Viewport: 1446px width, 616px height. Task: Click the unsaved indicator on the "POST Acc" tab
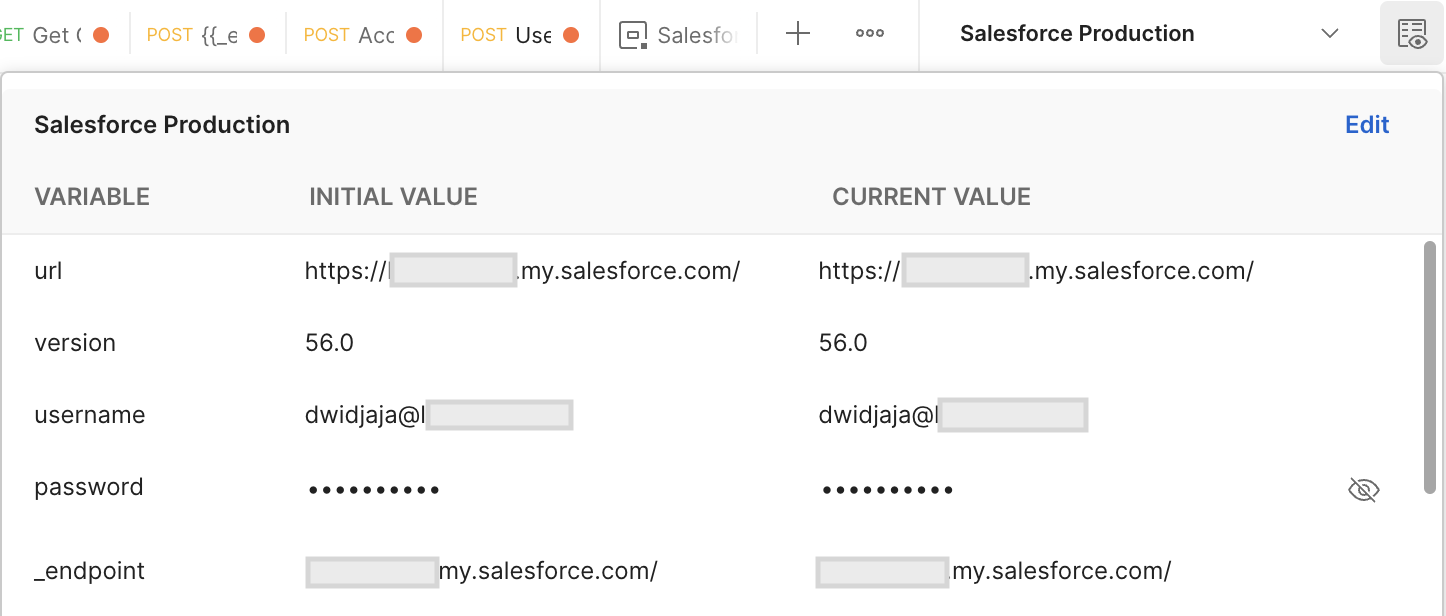pos(416,33)
